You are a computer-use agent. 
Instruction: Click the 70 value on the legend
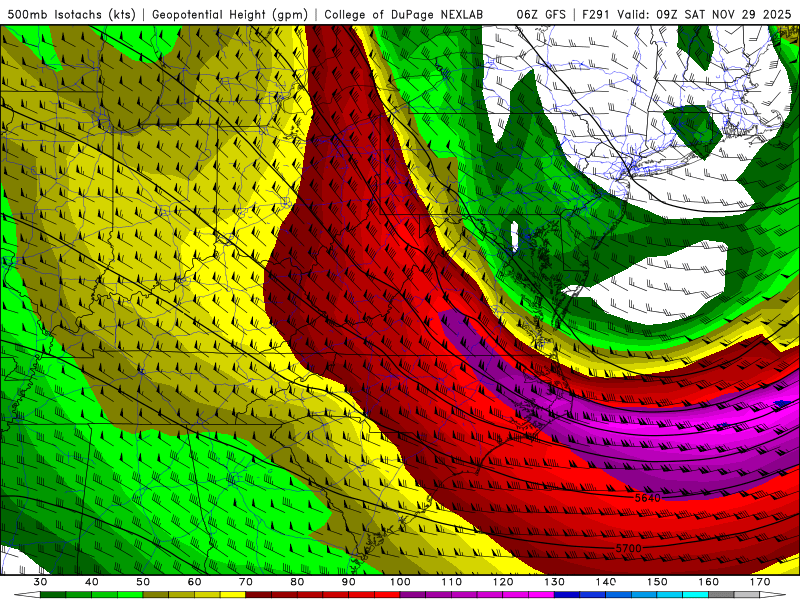(246, 582)
